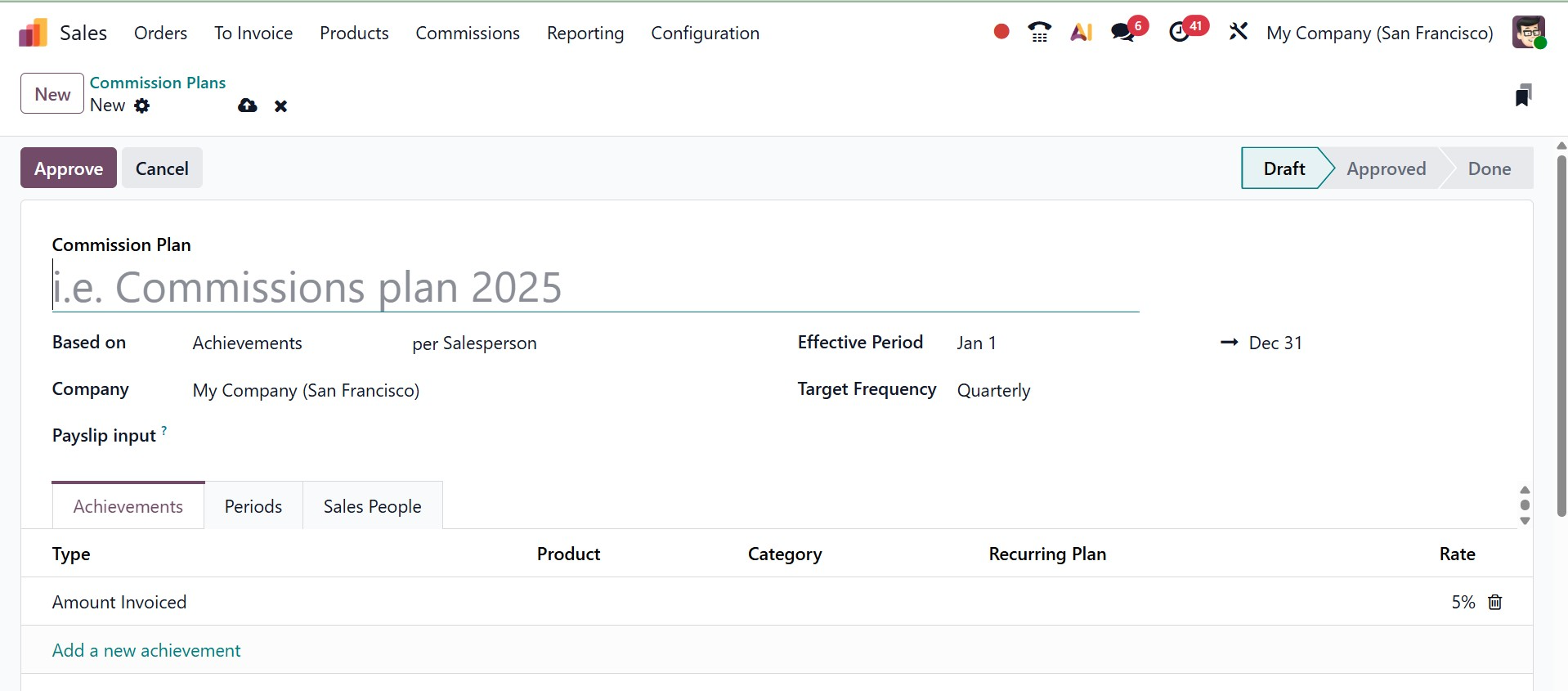Click the bookmark icon at top right
This screenshot has height=691, width=1568.
click(1522, 96)
